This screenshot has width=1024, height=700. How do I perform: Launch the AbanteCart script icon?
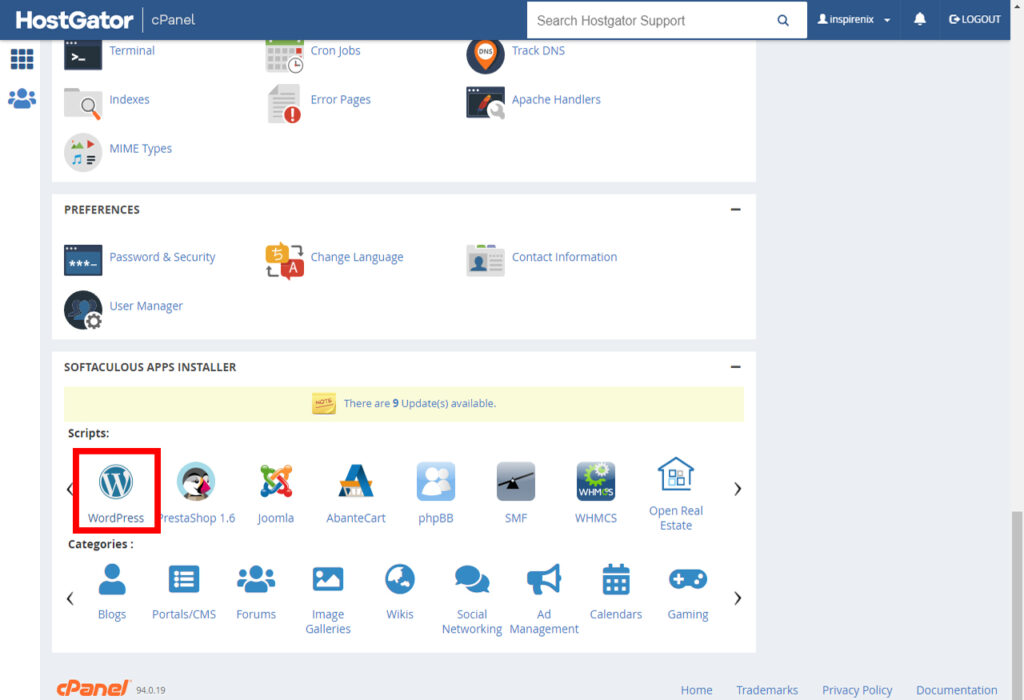point(356,482)
